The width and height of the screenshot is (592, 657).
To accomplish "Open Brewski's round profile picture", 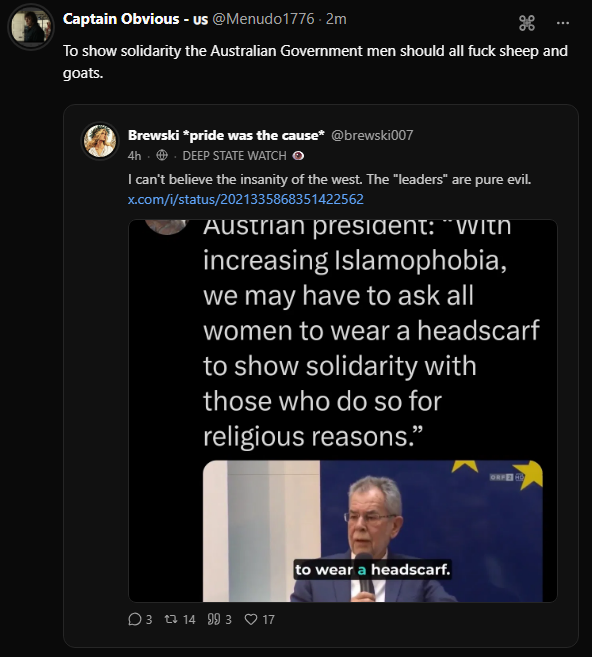I will tap(100, 141).
